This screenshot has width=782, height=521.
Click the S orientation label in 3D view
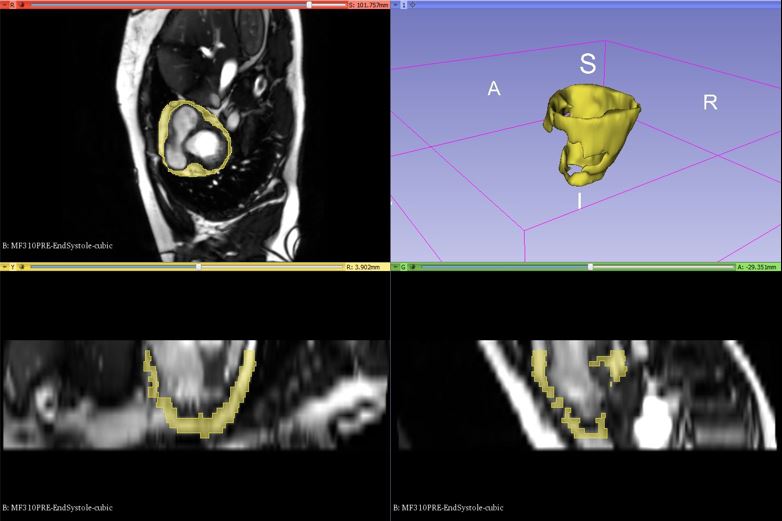tap(588, 65)
